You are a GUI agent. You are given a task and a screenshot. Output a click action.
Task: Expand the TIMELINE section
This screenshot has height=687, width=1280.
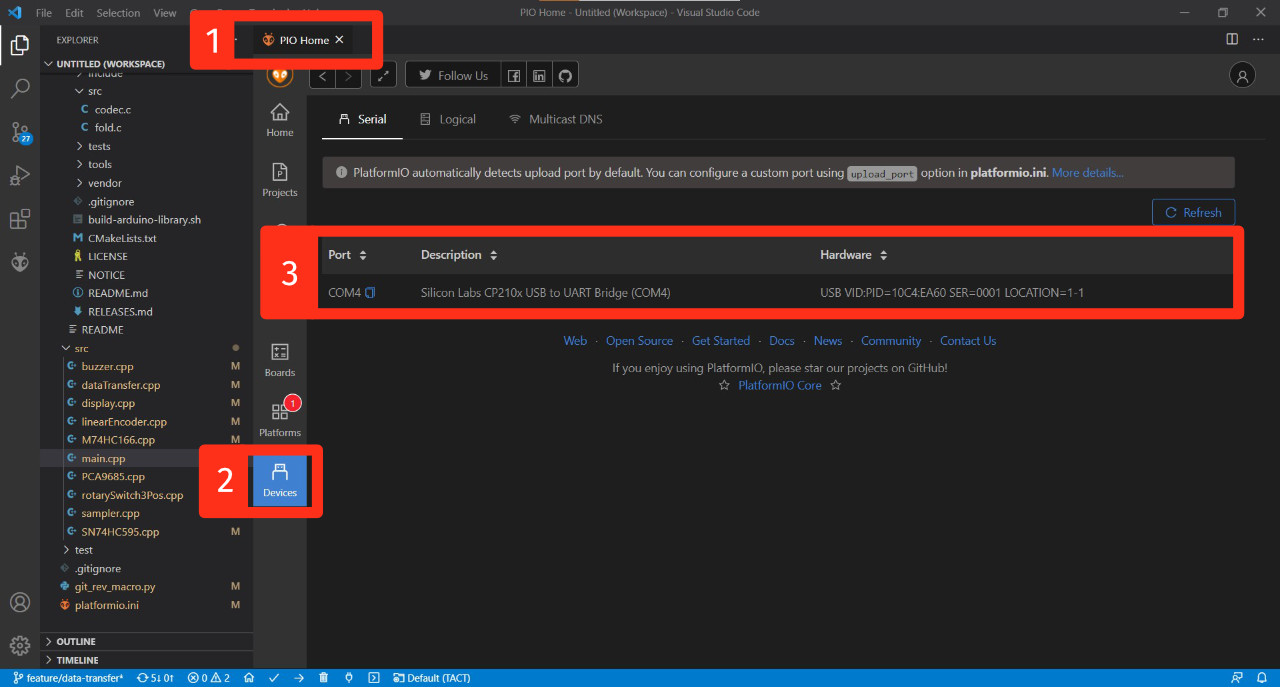pyautogui.click(x=146, y=660)
